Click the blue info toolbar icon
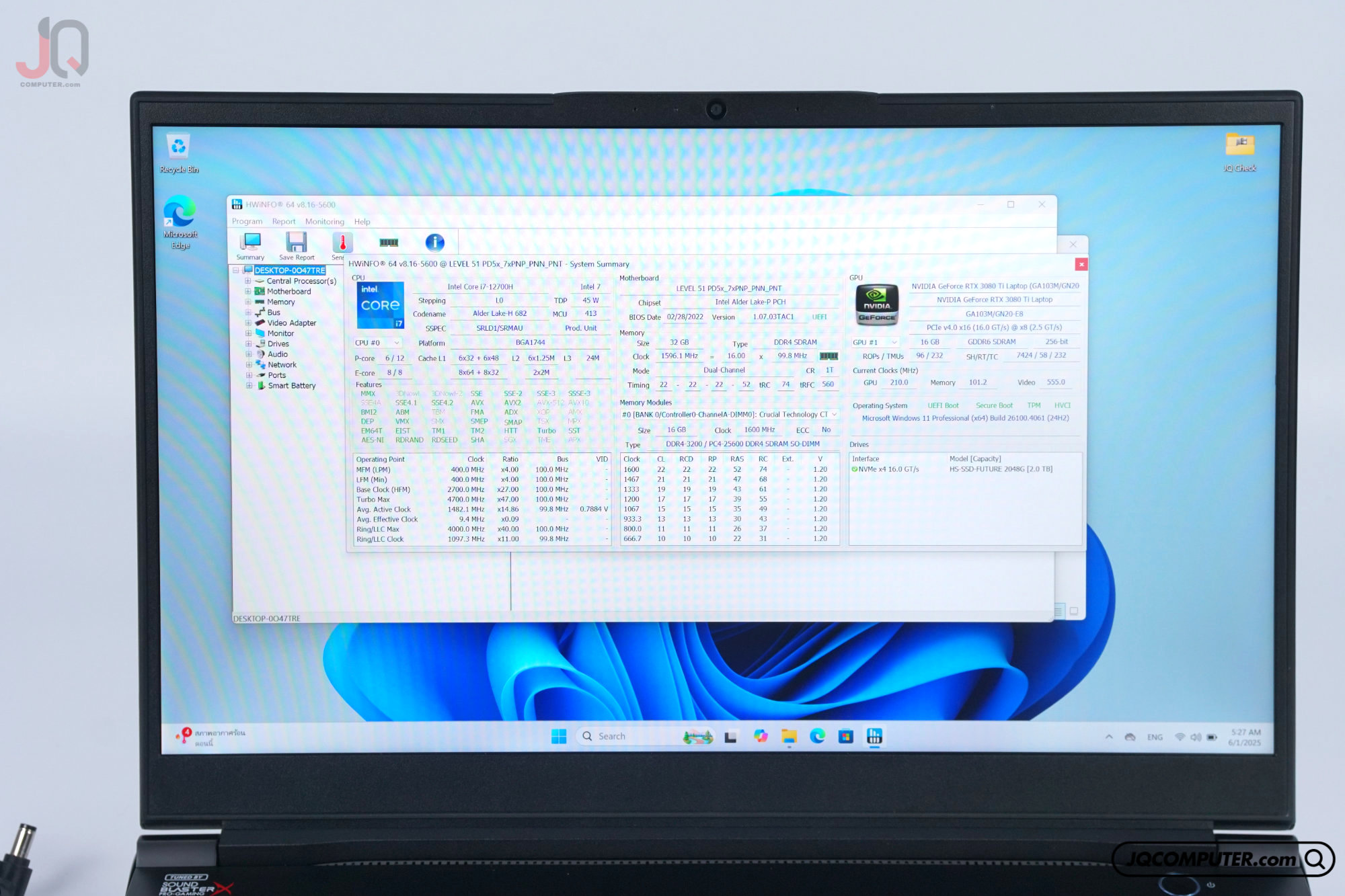Screen dimensions: 1345x896 pyautogui.click(x=435, y=242)
